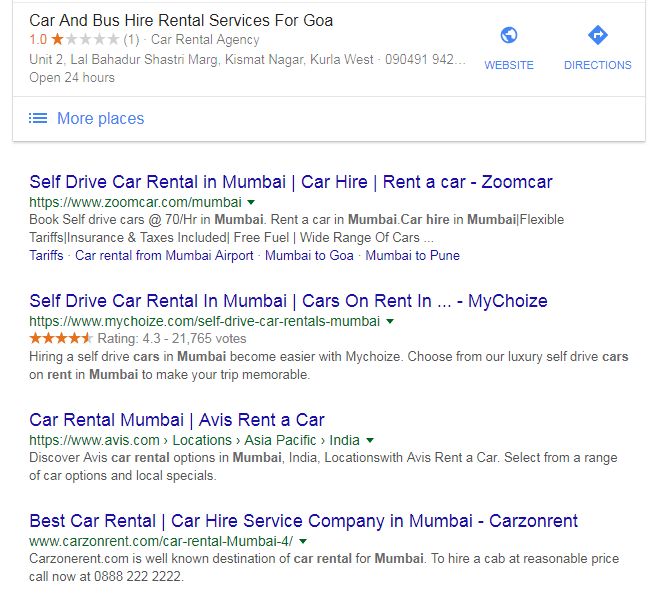Open the Zoomcar Self Drive Car Rental result

point(291,182)
